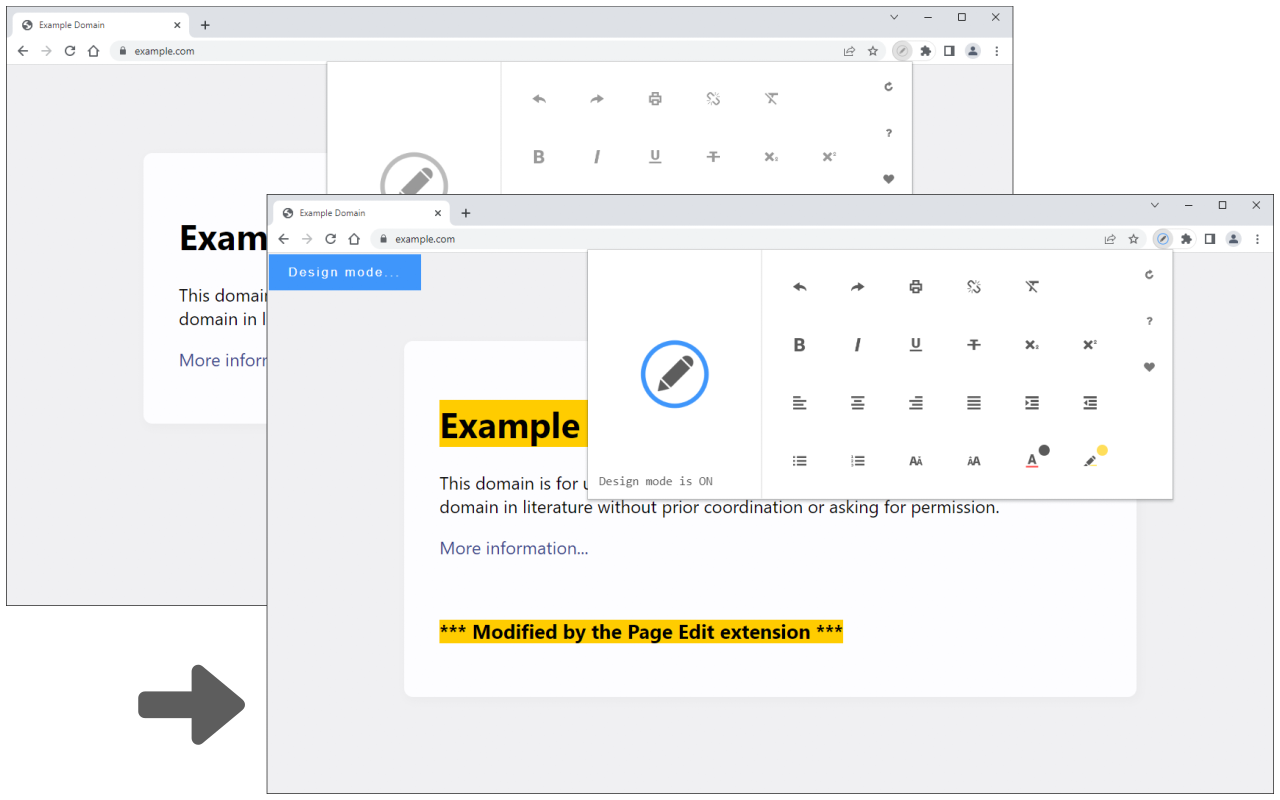Select the bulleted list icon
The image size is (1280, 800).
pos(799,460)
